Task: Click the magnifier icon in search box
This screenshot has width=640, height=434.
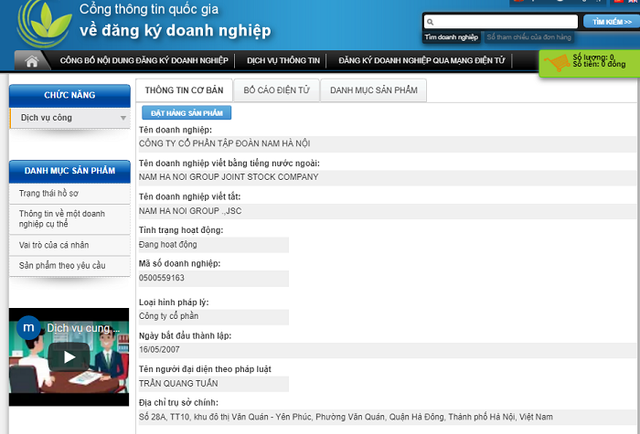Action: tap(429, 21)
